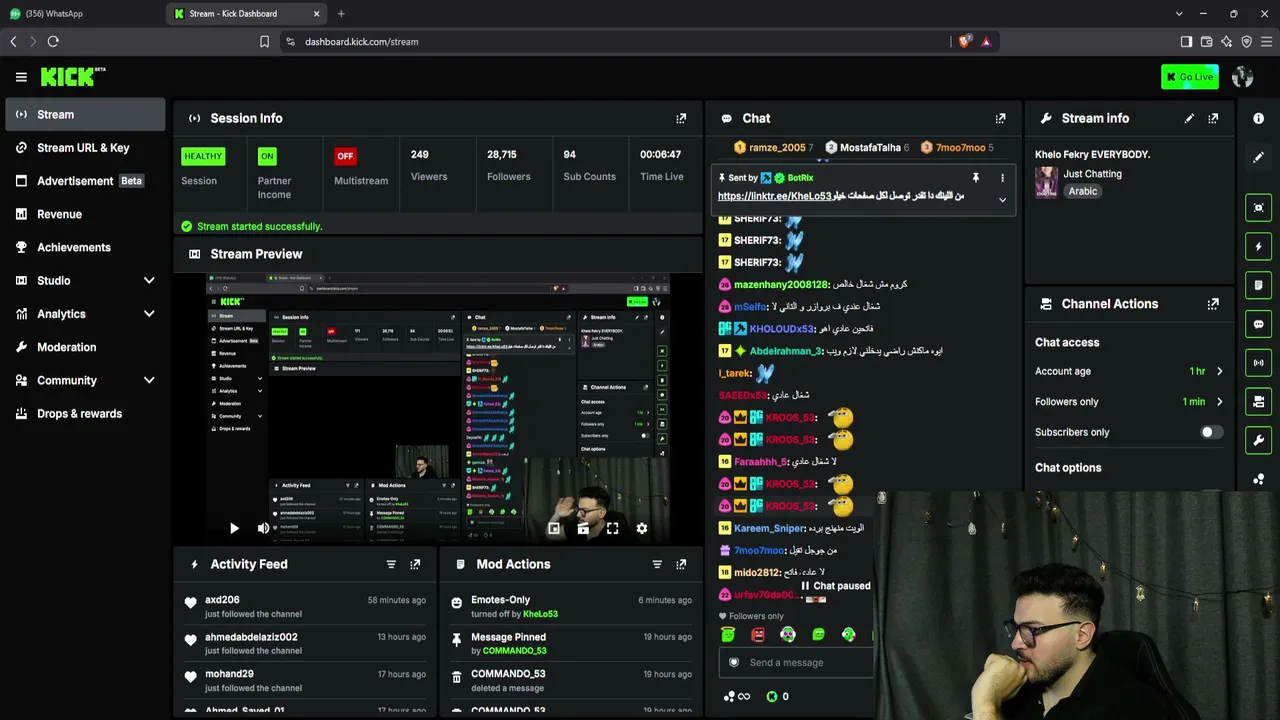Image resolution: width=1280 pixels, height=720 pixels.
Task: Enter fullscreen on stream preview
Action: [612, 528]
